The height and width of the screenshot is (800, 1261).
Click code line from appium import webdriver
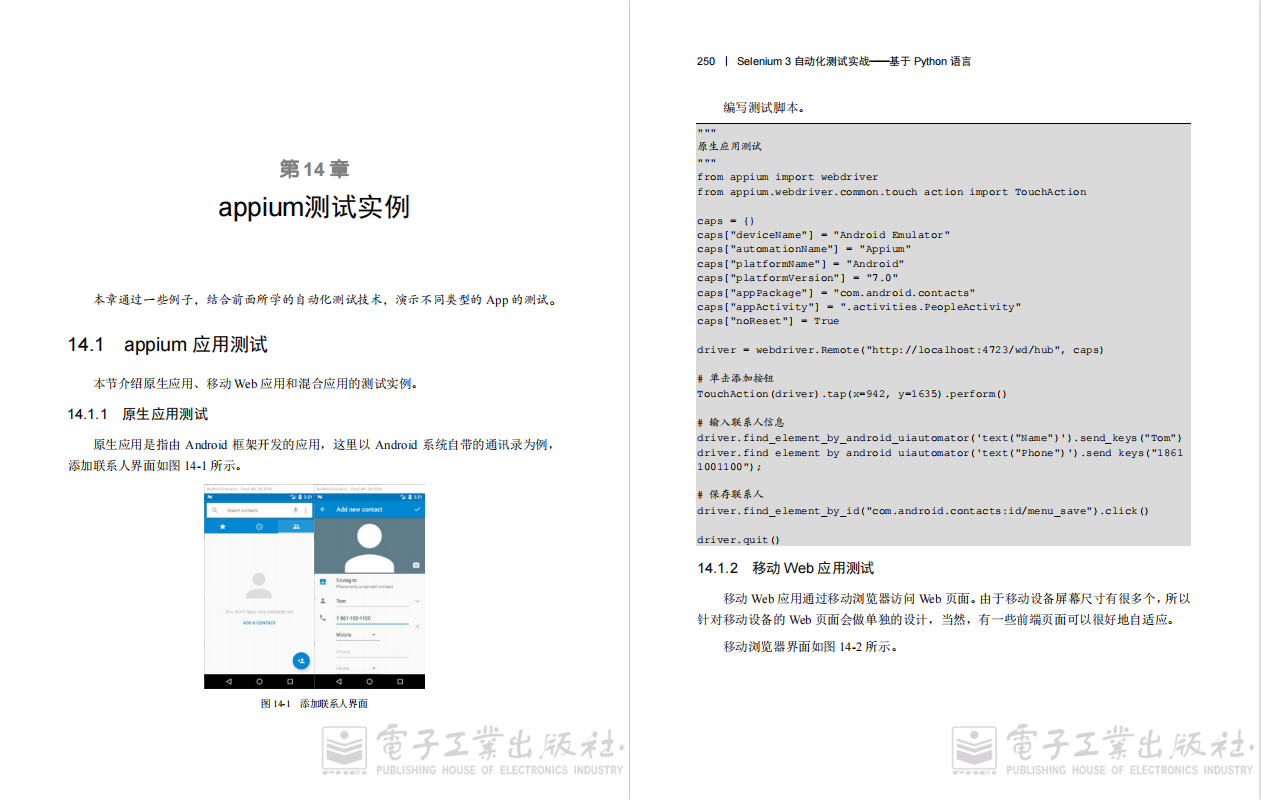click(x=788, y=177)
